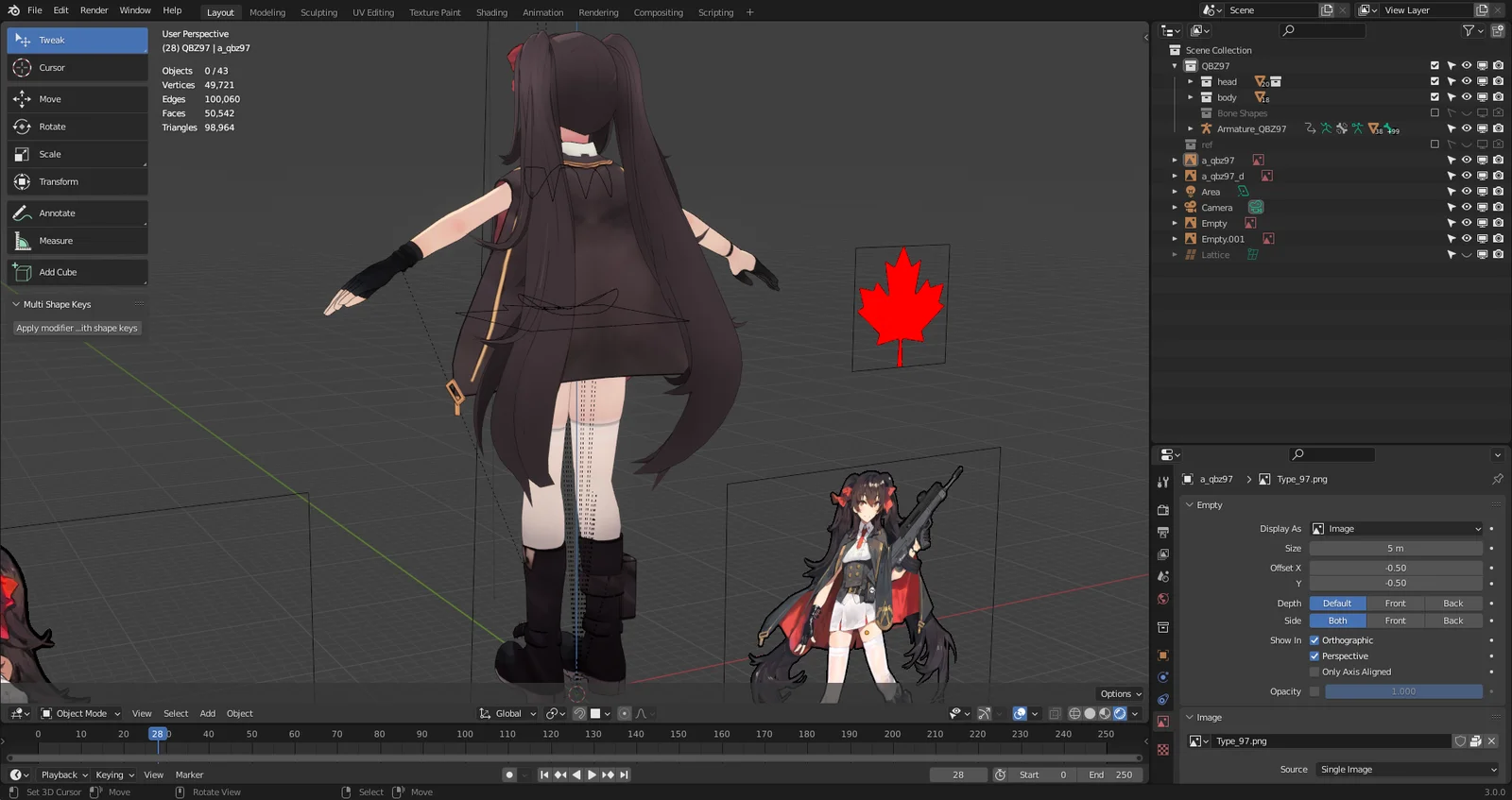Toggle render camera icon for Area light
Image resolution: width=1512 pixels, height=800 pixels.
(x=1498, y=192)
